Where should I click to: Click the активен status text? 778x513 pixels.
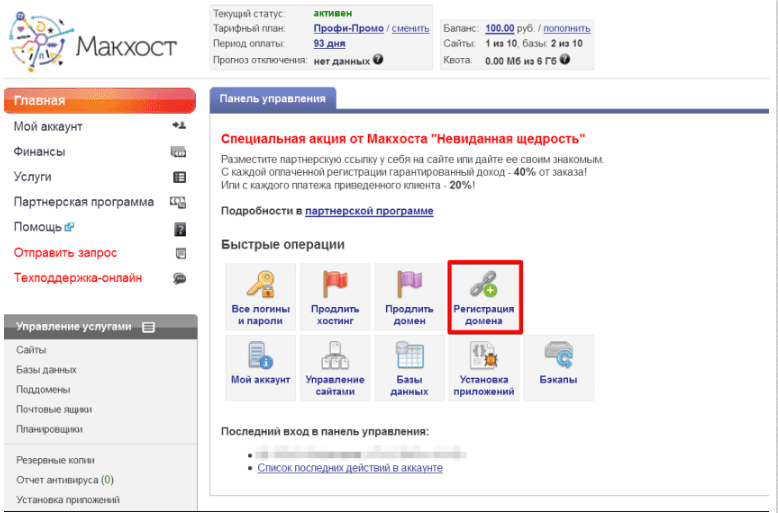pyautogui.click(x=333, y=13)
